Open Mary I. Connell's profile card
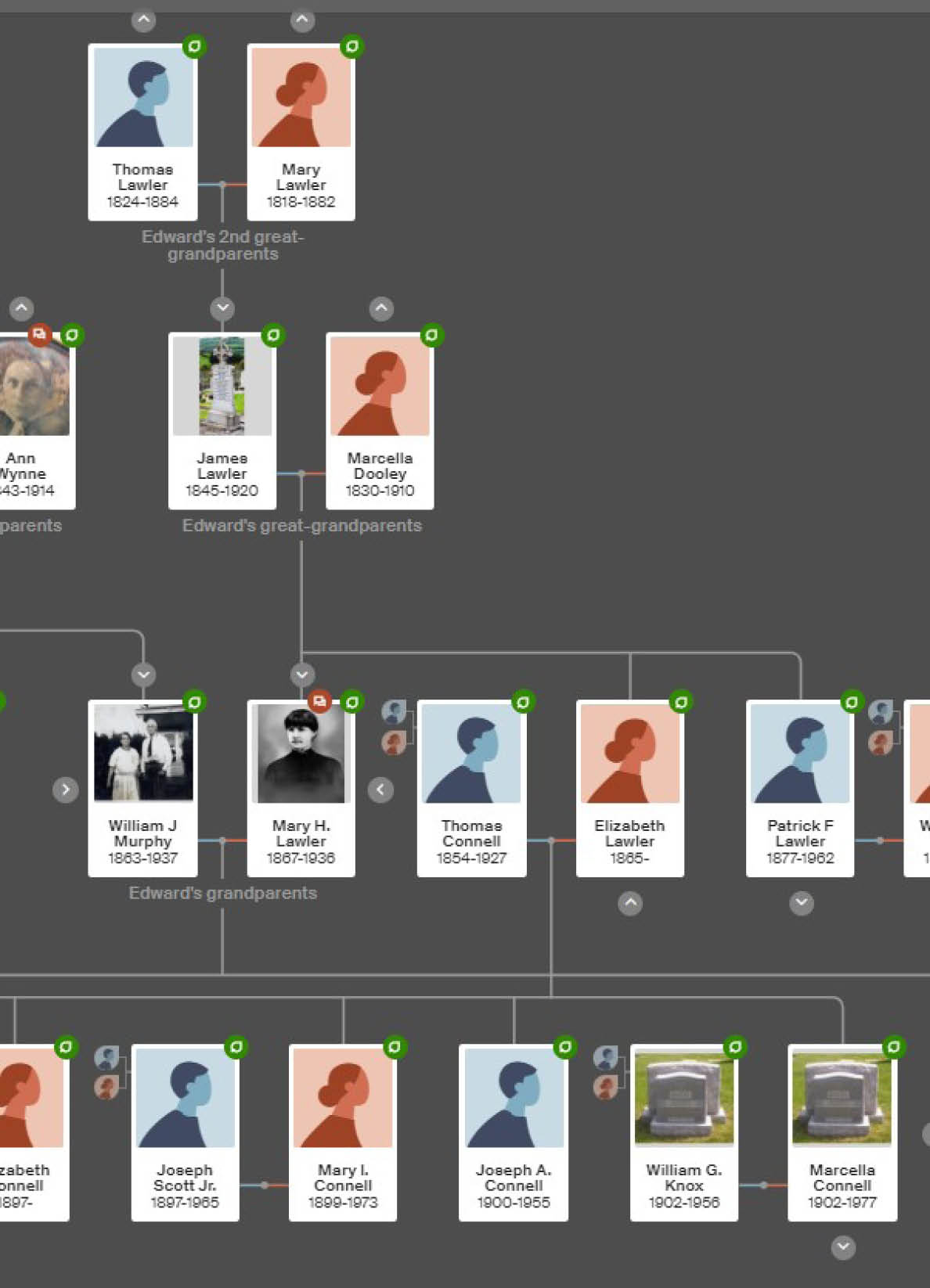Image resolution: width=930 pixels, height=1288 pixels. 343,1132
